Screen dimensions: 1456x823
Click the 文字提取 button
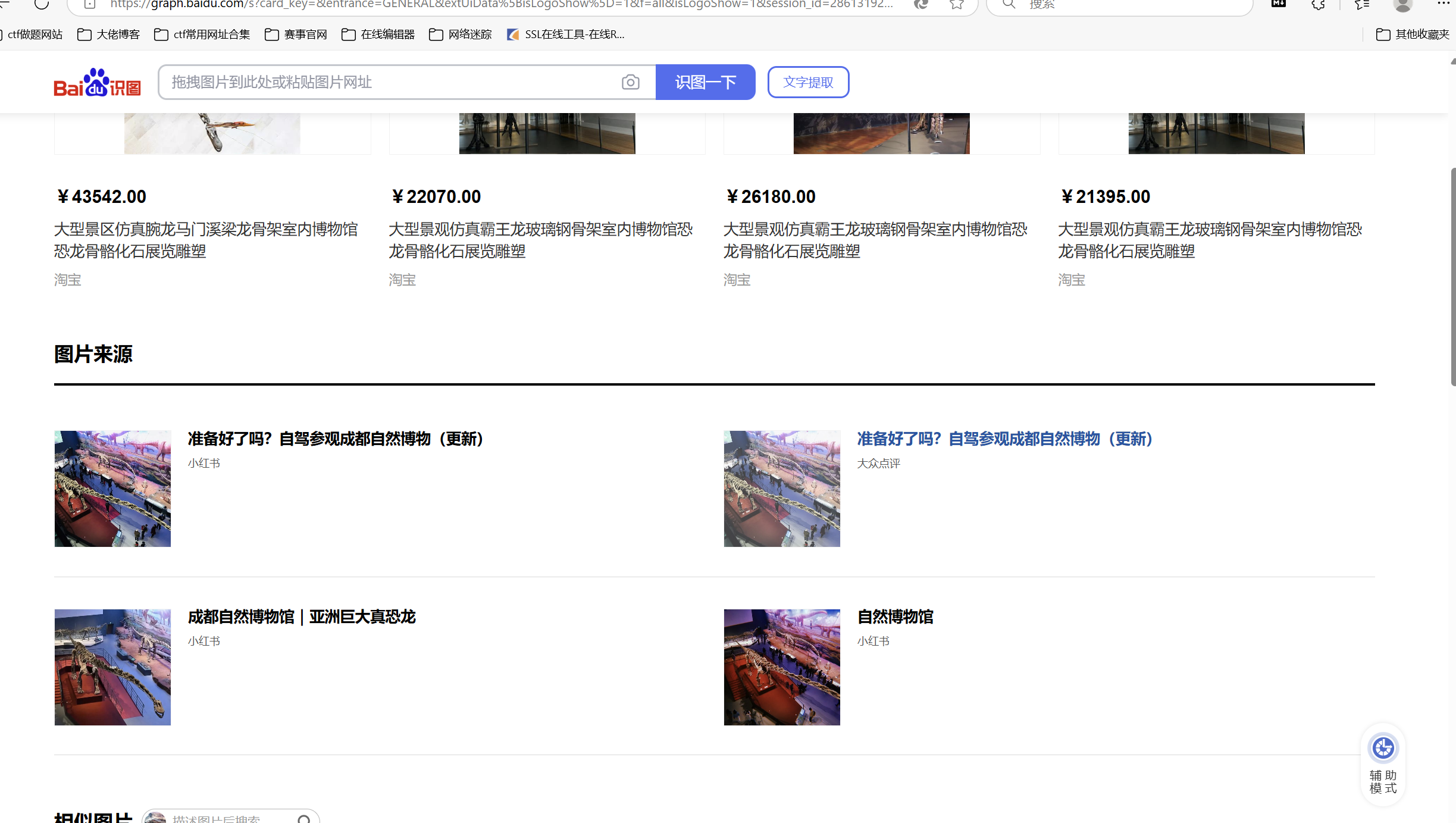(808, 82)
